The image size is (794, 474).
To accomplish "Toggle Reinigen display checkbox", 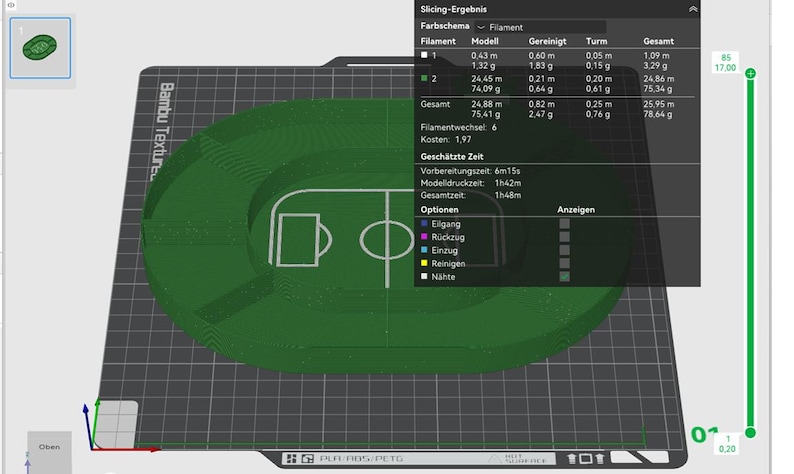I will 564,263.
